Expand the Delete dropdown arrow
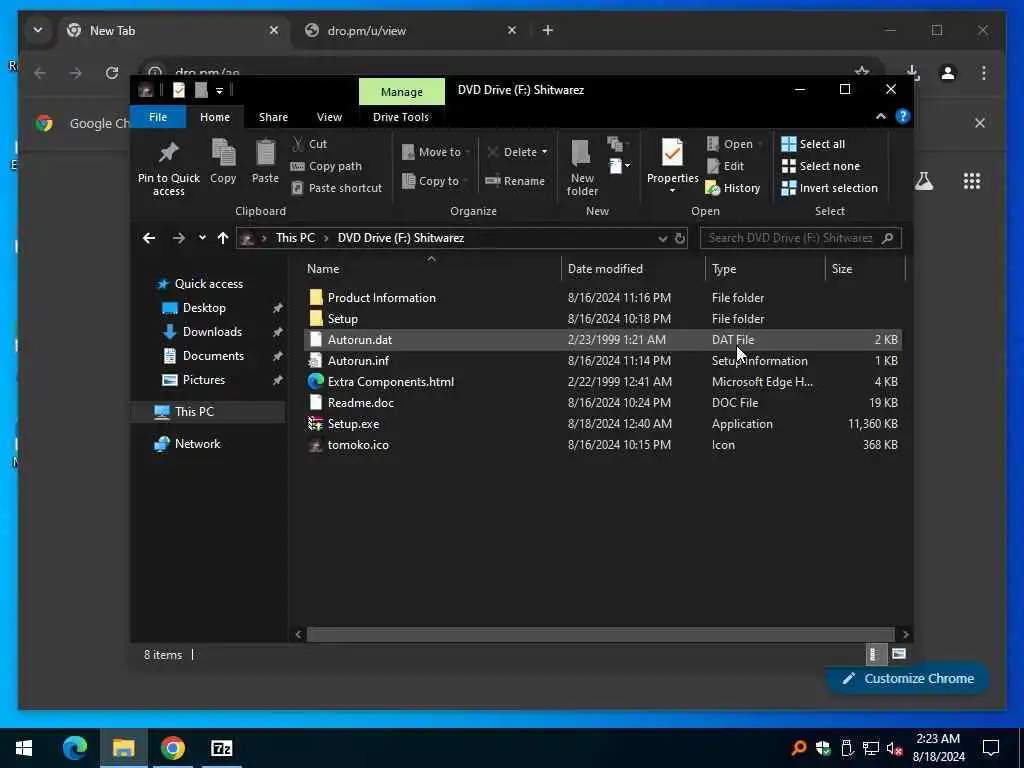1024x768 pixels. [x=545, y=152]
